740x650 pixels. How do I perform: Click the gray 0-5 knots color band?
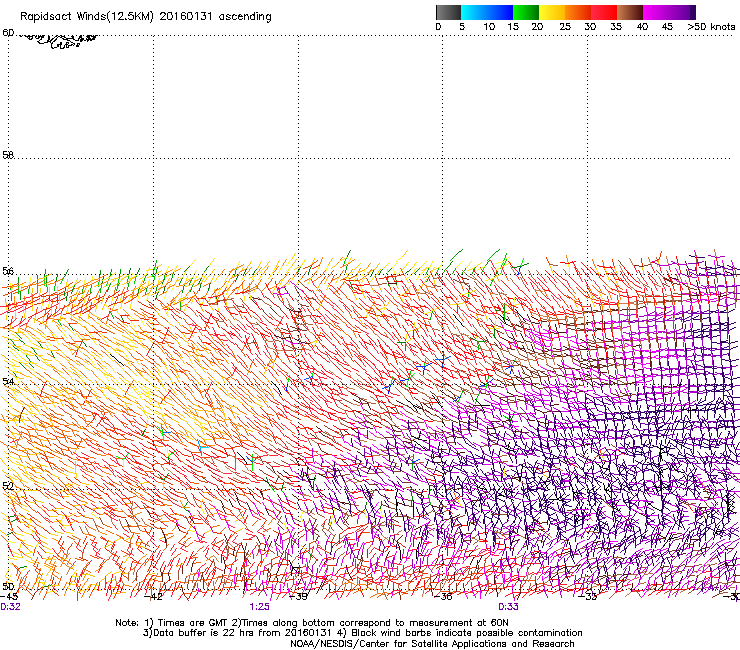click(x=448, y=12)
